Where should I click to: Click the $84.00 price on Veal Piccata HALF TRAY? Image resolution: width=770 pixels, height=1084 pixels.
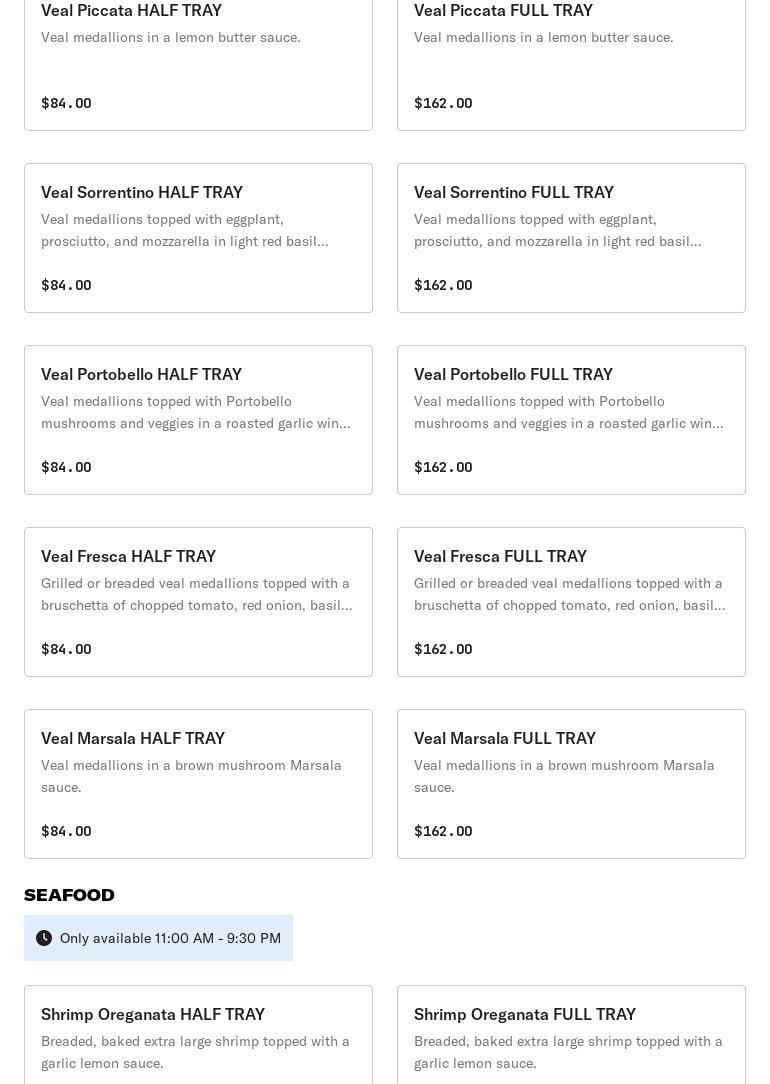pyautogui.click(x=66, y=103)
